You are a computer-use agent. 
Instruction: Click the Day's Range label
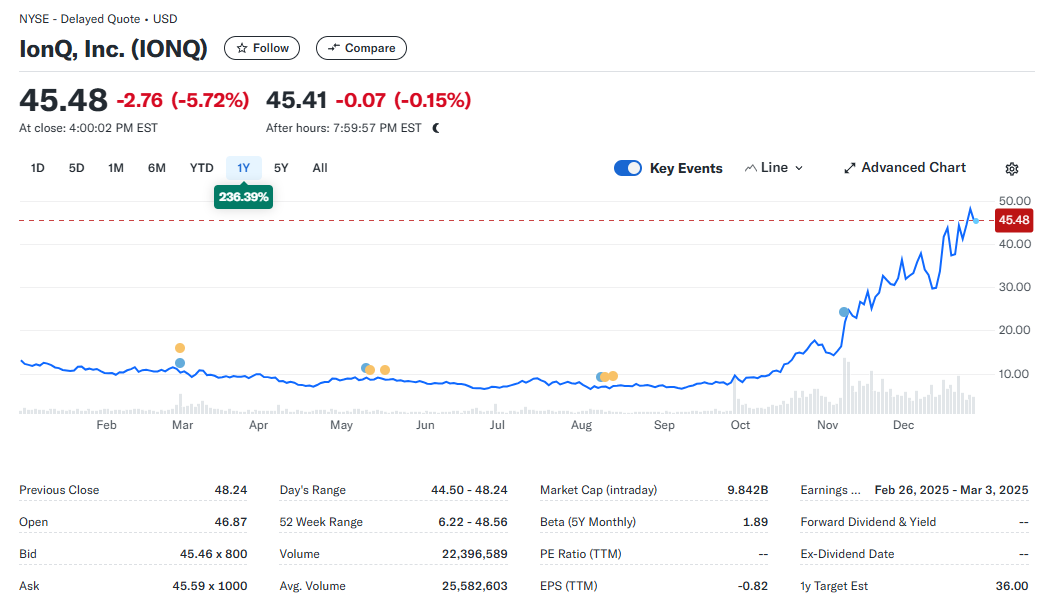(312, 490)
